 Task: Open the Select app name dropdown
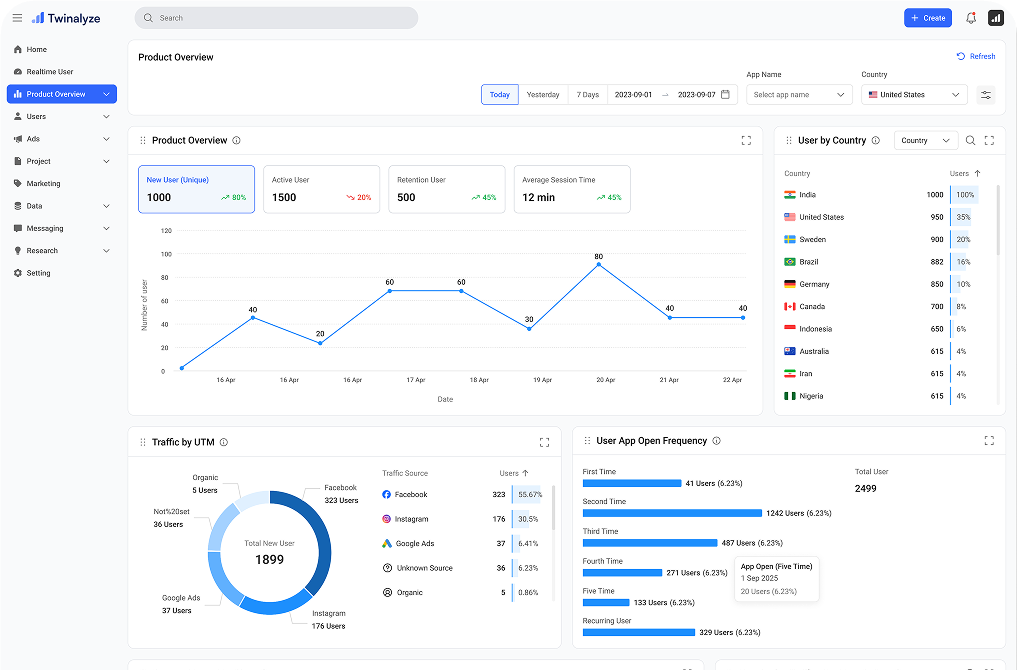point(798,95)
